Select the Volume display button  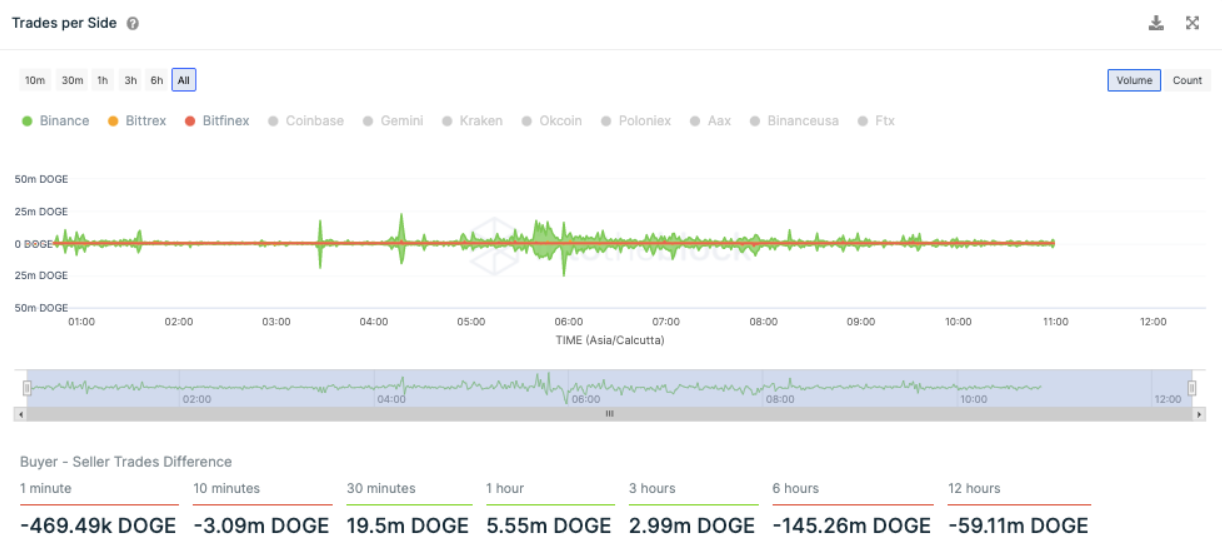coord(1134,80)
